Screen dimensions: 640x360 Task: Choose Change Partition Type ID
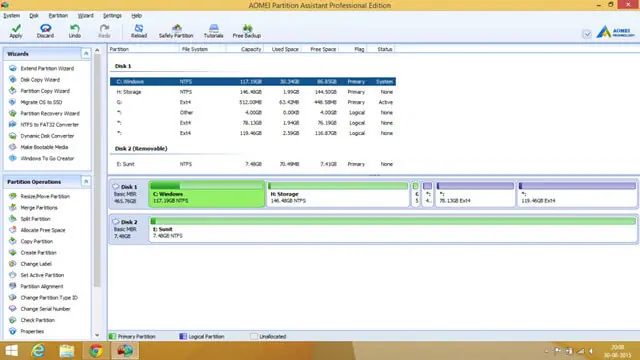point(49,298)
